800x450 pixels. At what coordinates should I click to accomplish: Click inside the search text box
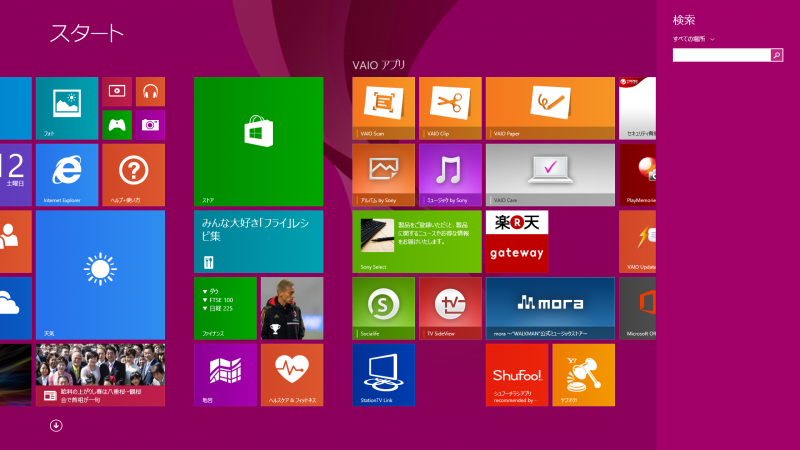[x=721, y=55]
